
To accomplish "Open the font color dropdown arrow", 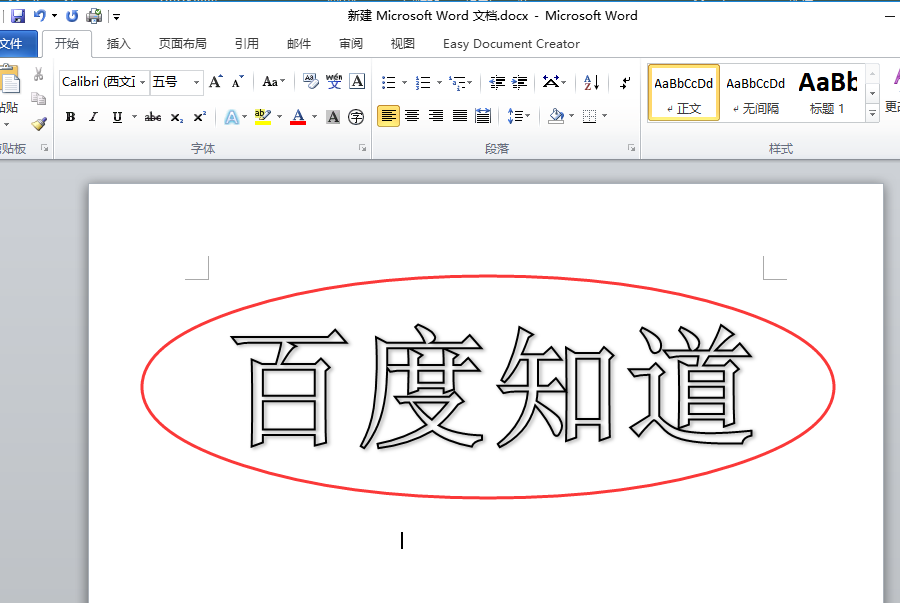I will point(315,117).
